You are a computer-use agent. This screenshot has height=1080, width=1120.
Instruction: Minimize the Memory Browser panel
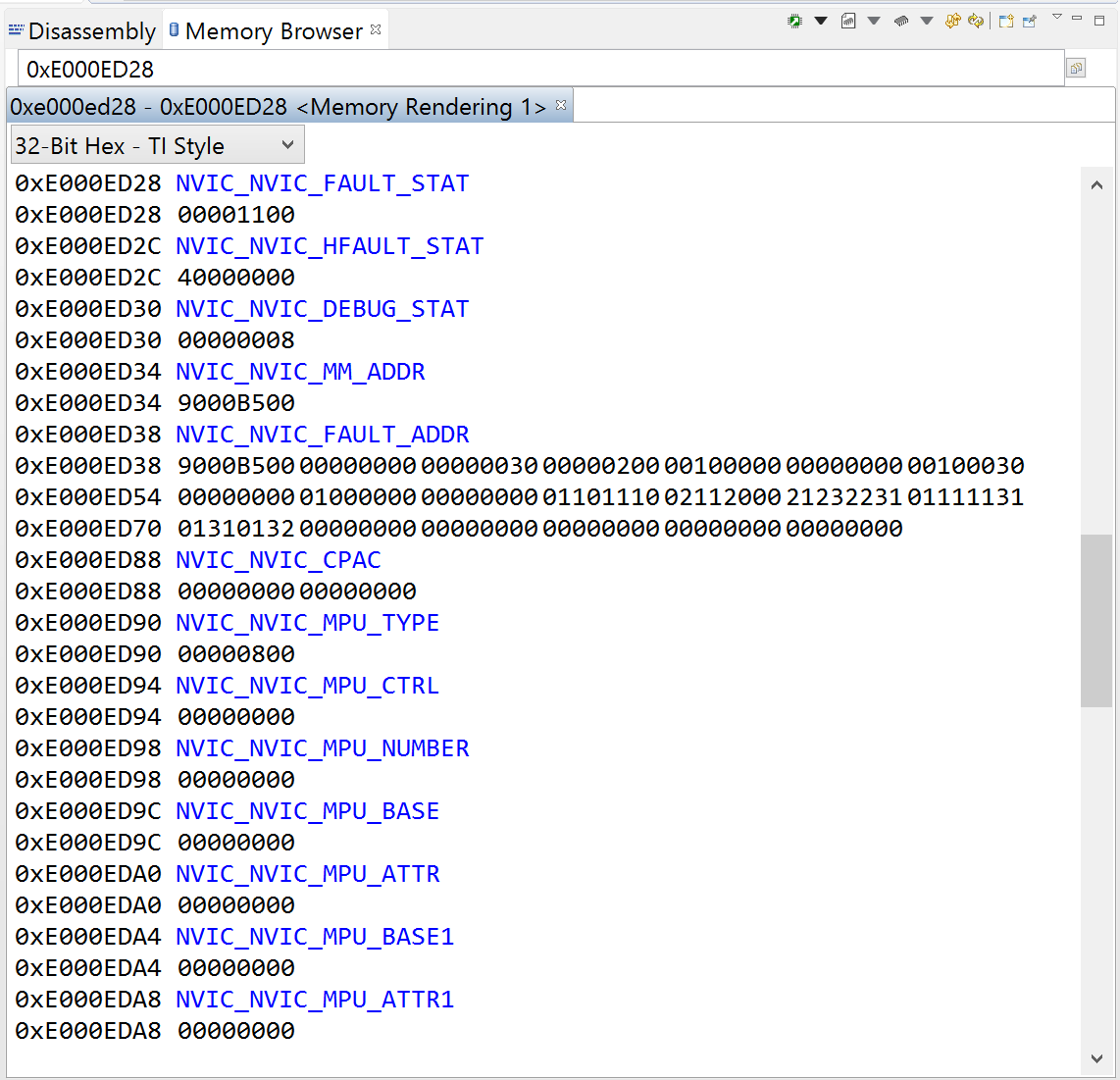tap(1077, 18)
